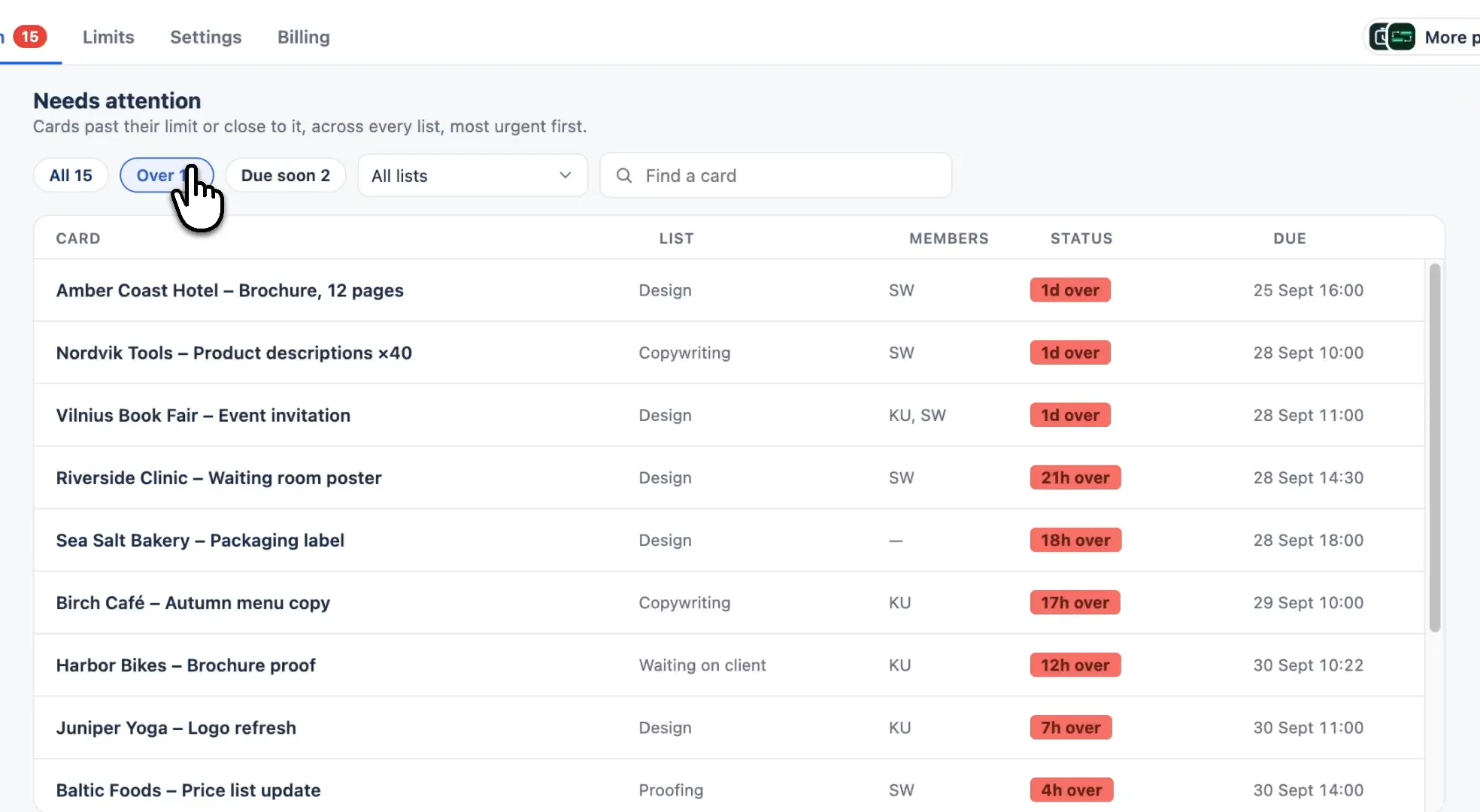Click the Proofing list cell
Image resolution: width=1480 pixels, height=812 pixels.
point(671,790)
